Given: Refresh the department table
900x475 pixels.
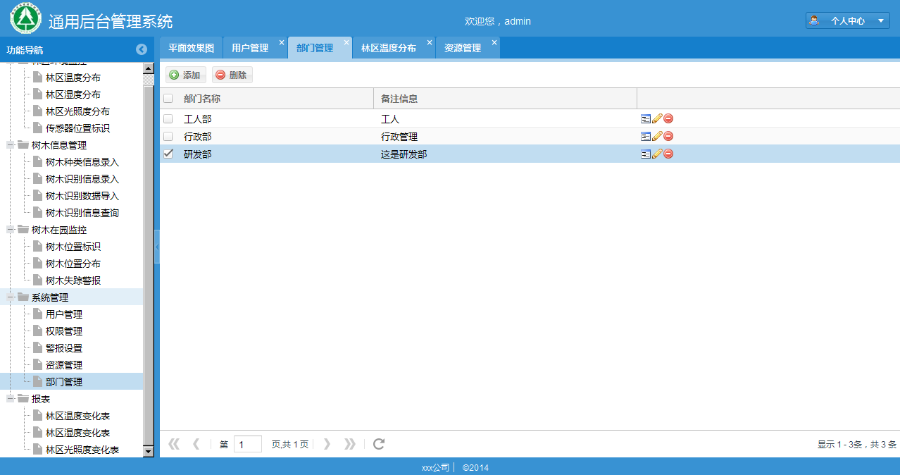Looking at the screenshot, I should tap(379, 444).
